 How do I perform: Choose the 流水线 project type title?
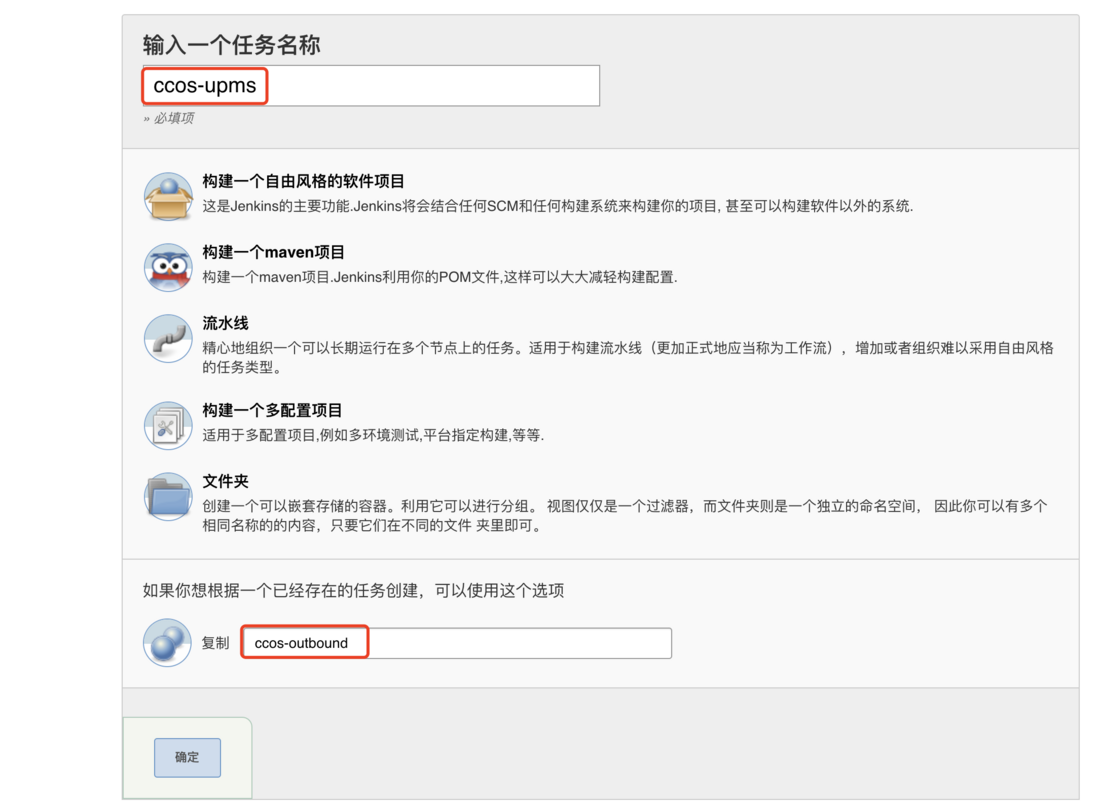pyautogui.click(x=225, y=323)
